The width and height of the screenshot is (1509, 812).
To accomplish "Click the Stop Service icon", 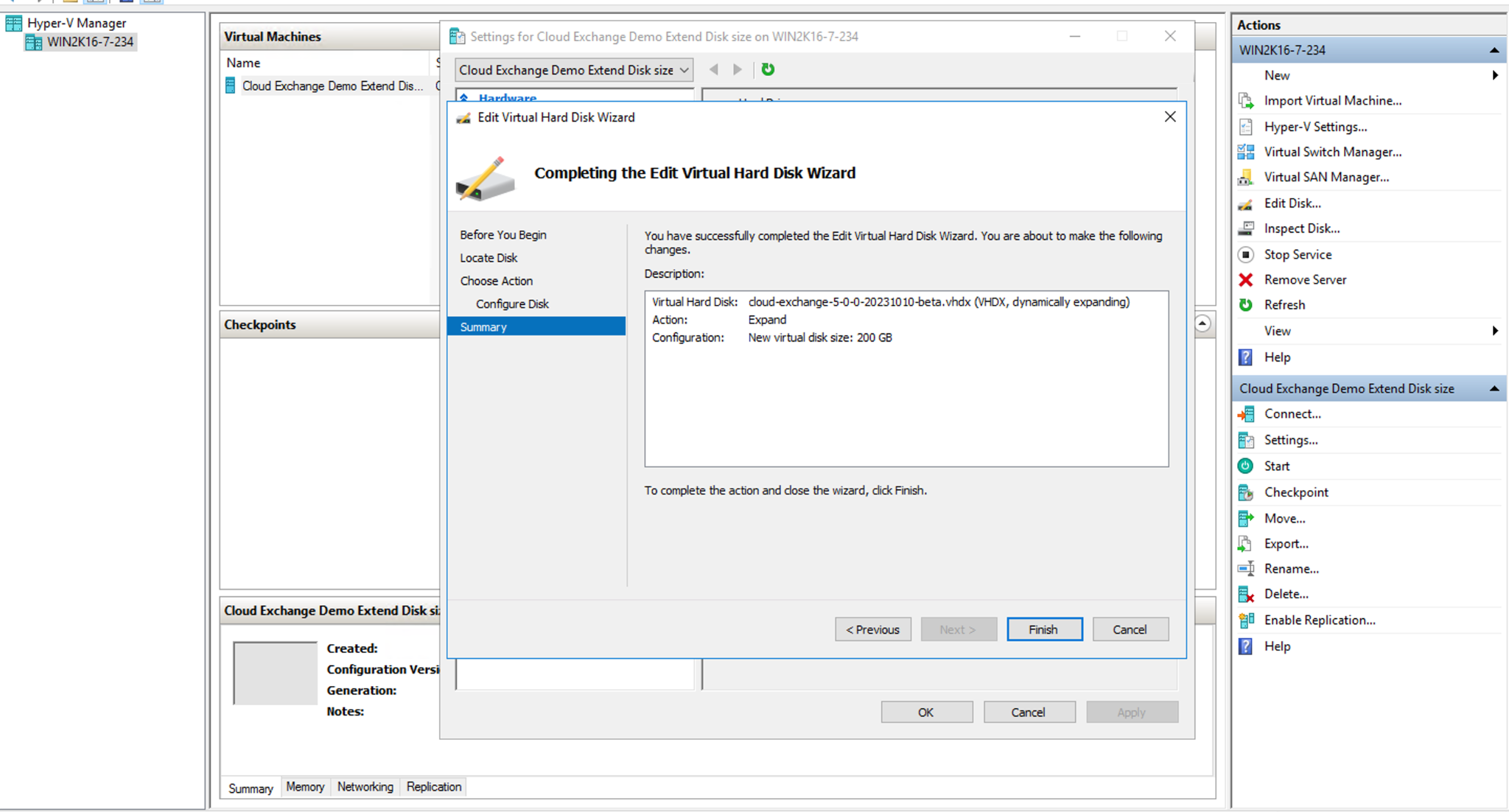I will tap(1246, 254).
